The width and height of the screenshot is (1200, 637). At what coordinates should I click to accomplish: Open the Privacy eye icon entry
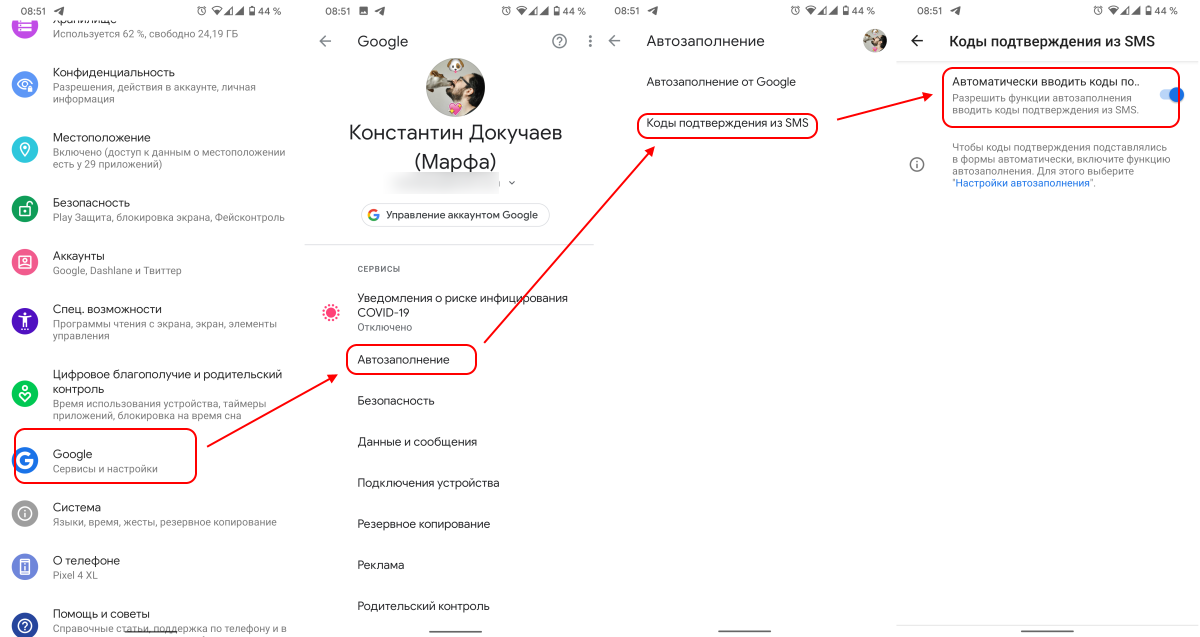click(25, 84)
